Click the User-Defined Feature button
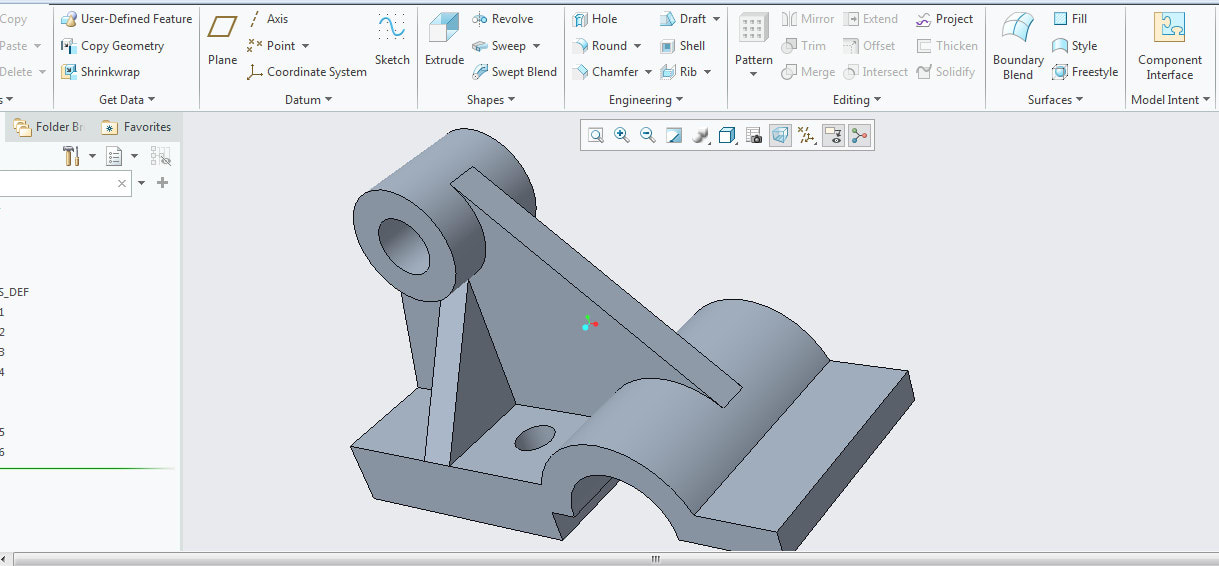This screenshot has width=1219, height=566. pos(126,19)
